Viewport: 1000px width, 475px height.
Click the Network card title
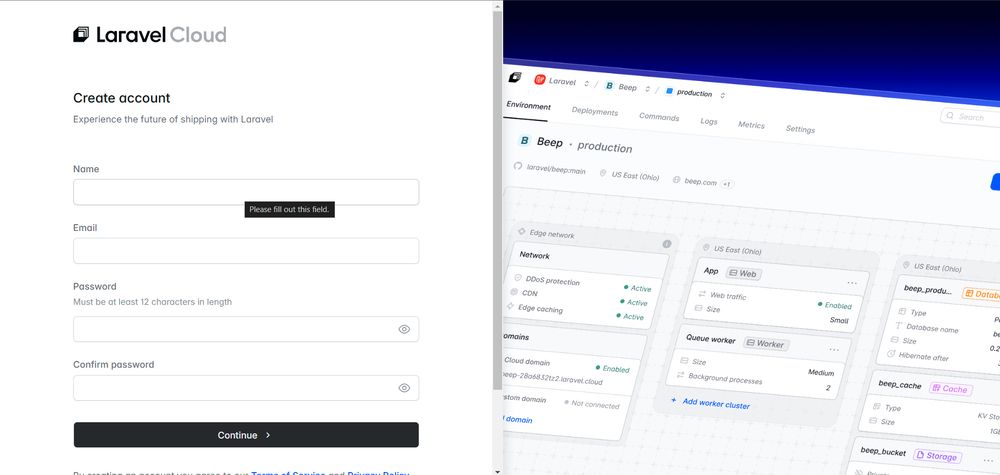click(x=534, y=255)
